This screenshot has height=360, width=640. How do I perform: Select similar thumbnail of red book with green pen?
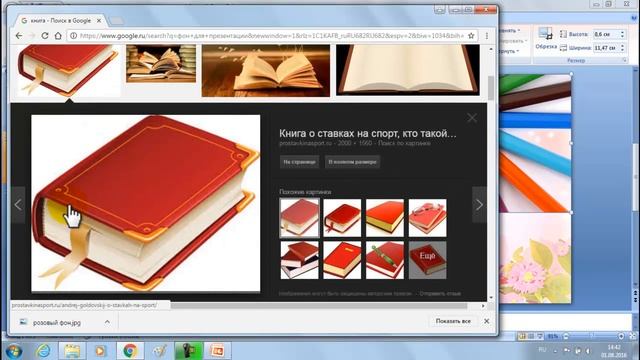(x=385, y=260)
